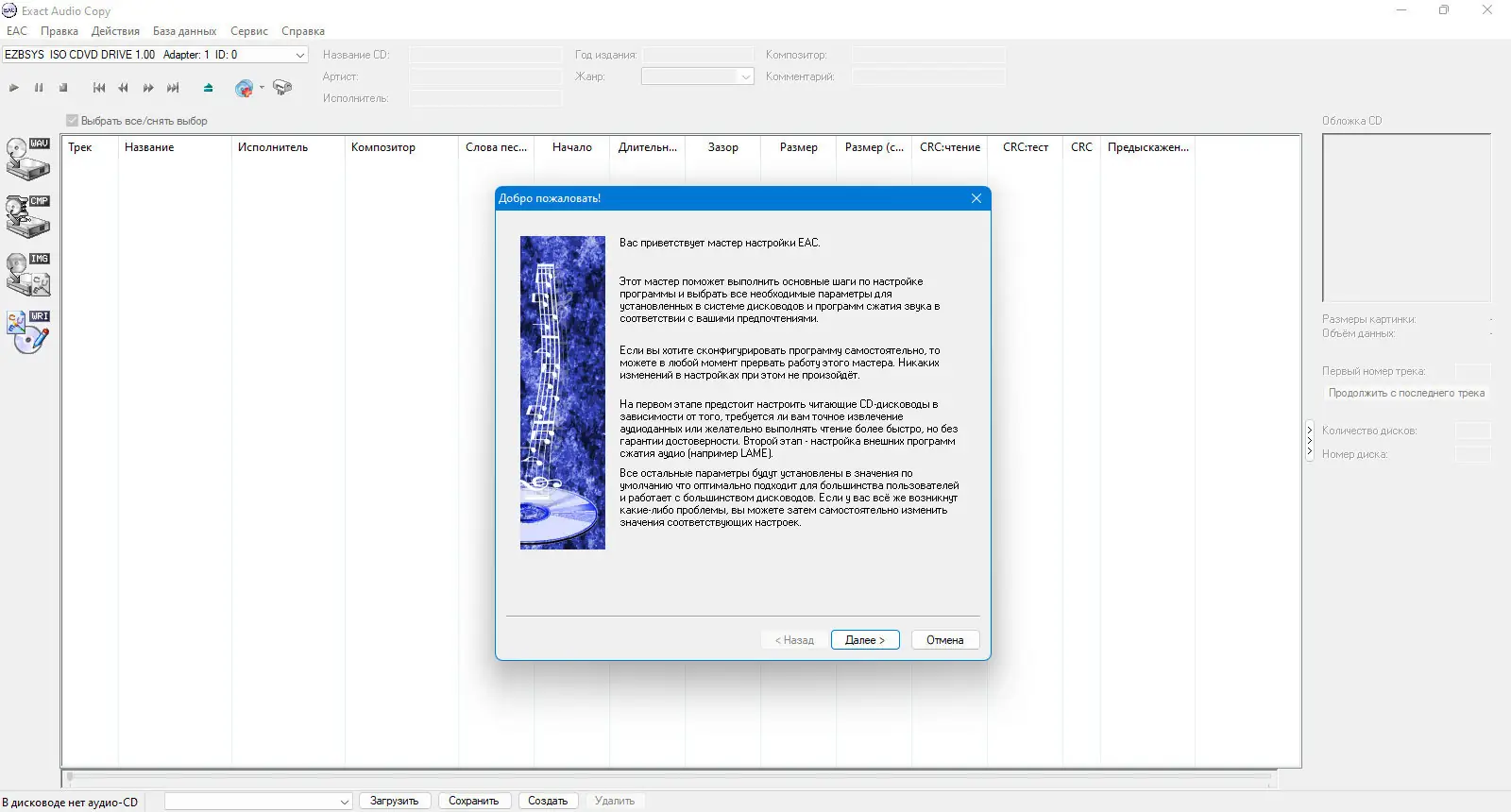Click the Номер диска field
This screenshot has height=812, width=1511.
coord(1473,454)
